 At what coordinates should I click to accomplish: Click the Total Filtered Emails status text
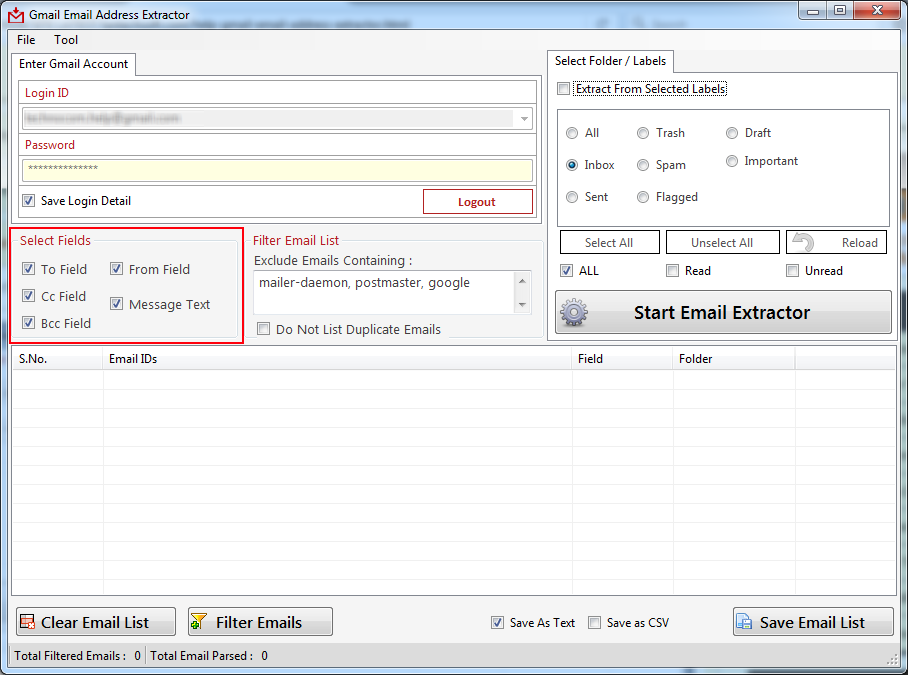[78, 655]
